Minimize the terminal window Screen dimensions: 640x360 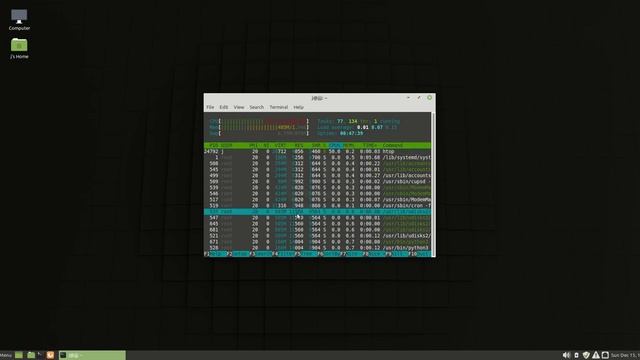408,98
